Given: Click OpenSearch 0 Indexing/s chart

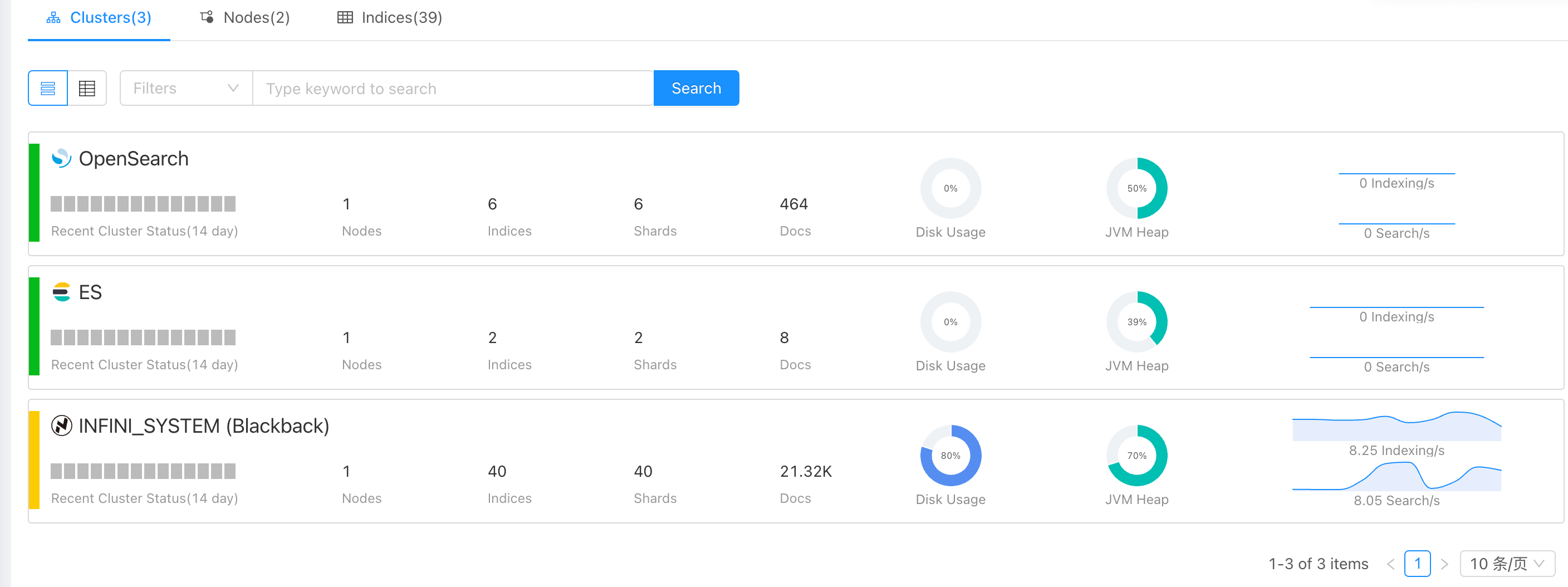Looking at the screenshot, I should click(x=1396, y=174).
